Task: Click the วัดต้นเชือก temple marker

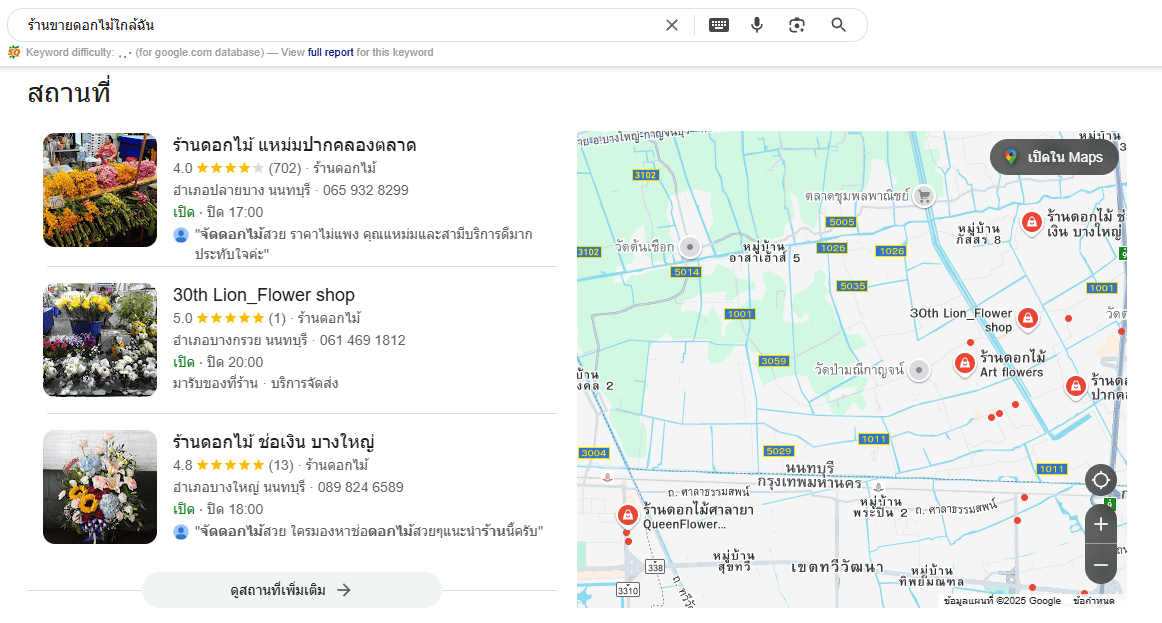Action: [690, 247]
